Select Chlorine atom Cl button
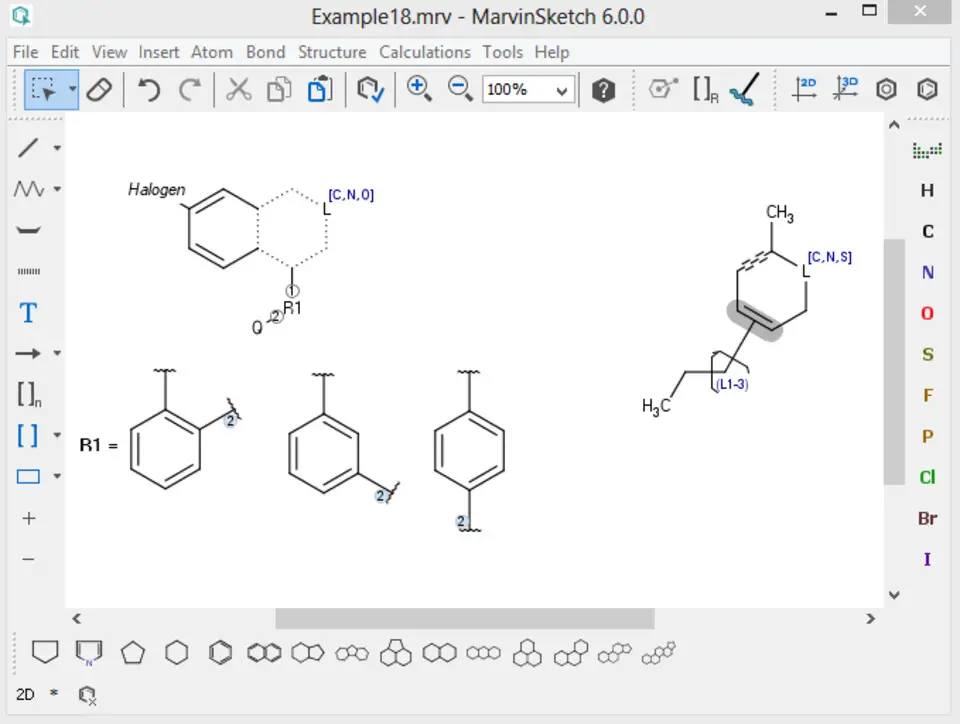 tap(927, 477)
